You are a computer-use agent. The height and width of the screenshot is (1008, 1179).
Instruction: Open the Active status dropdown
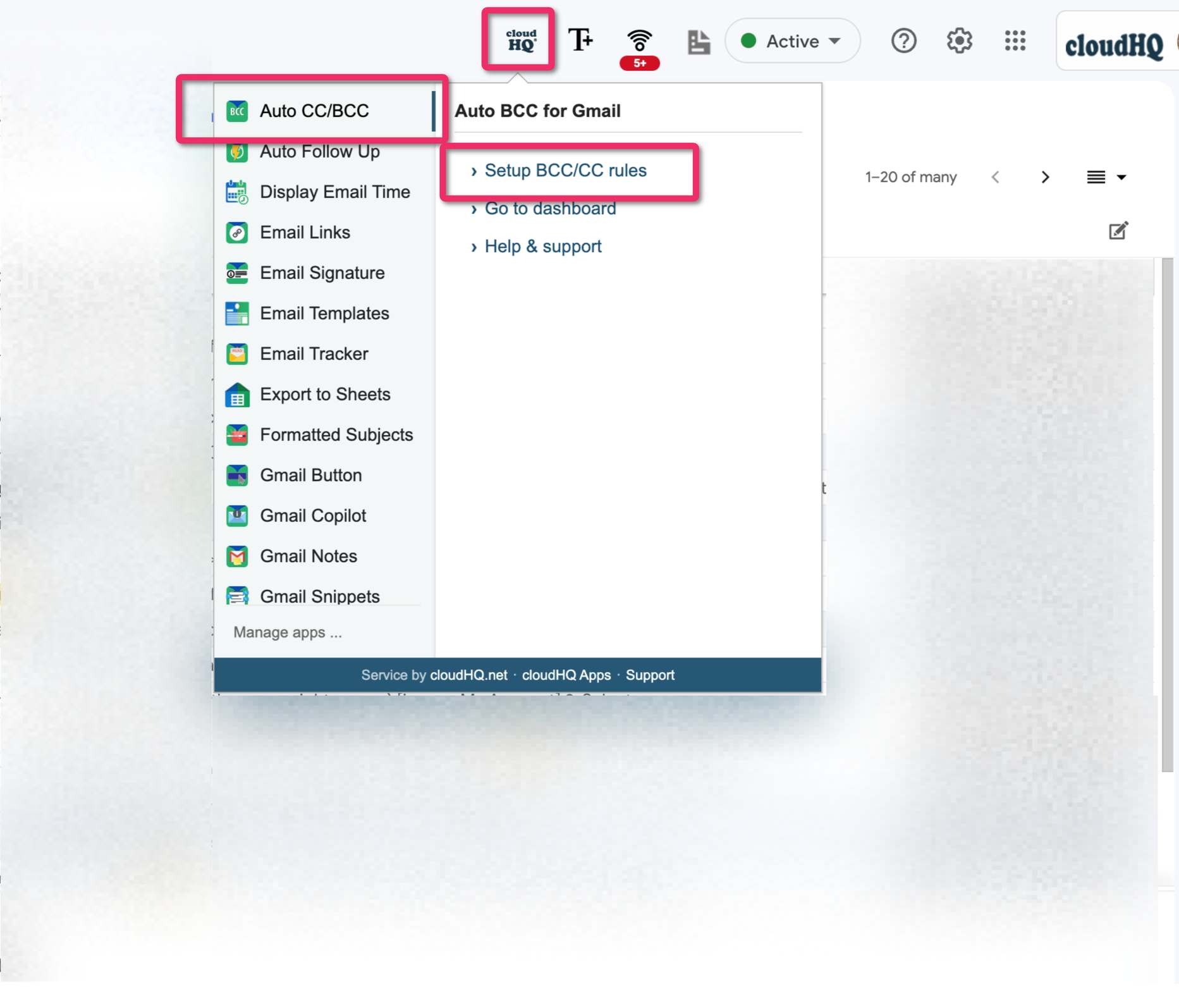click(791, 41)
